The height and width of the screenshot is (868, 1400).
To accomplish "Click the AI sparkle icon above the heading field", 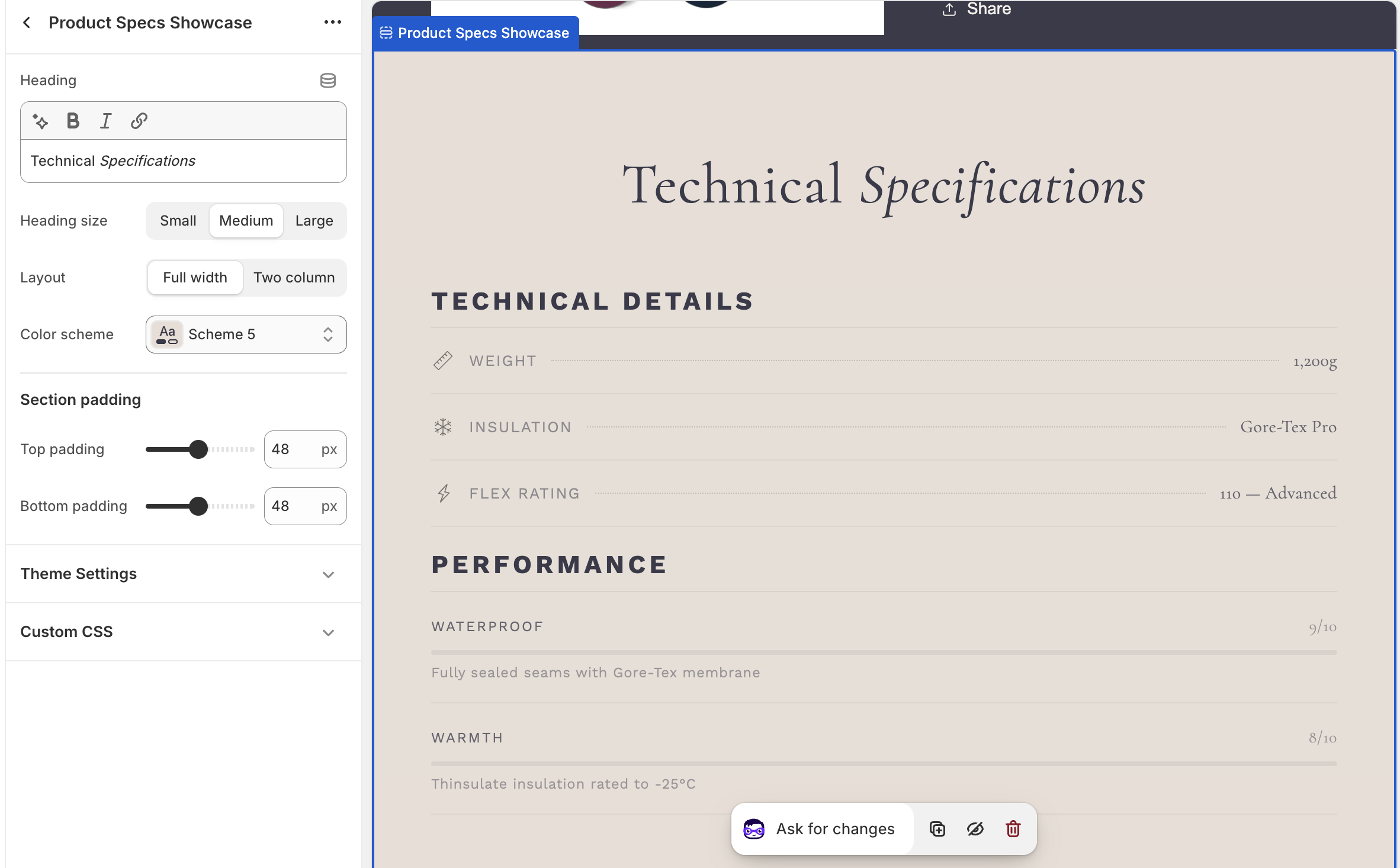I will 40,121.
